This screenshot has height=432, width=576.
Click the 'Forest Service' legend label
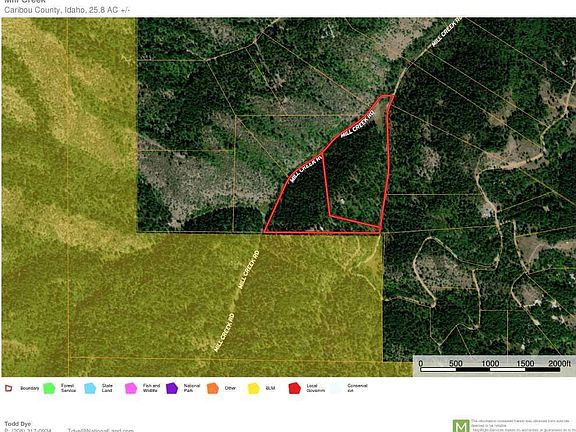[68, 388]
